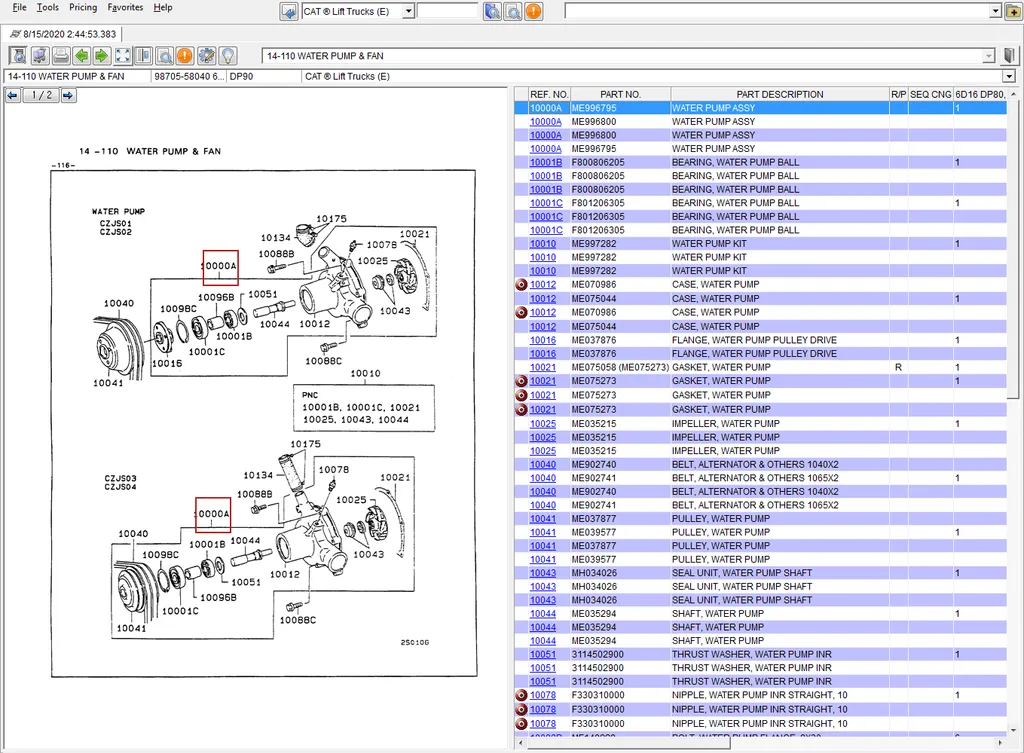The height and width of the screenshot is (753, 1024).
Task: Click the 98705-58040 cell in the info bar
Action: click(189, 76)
